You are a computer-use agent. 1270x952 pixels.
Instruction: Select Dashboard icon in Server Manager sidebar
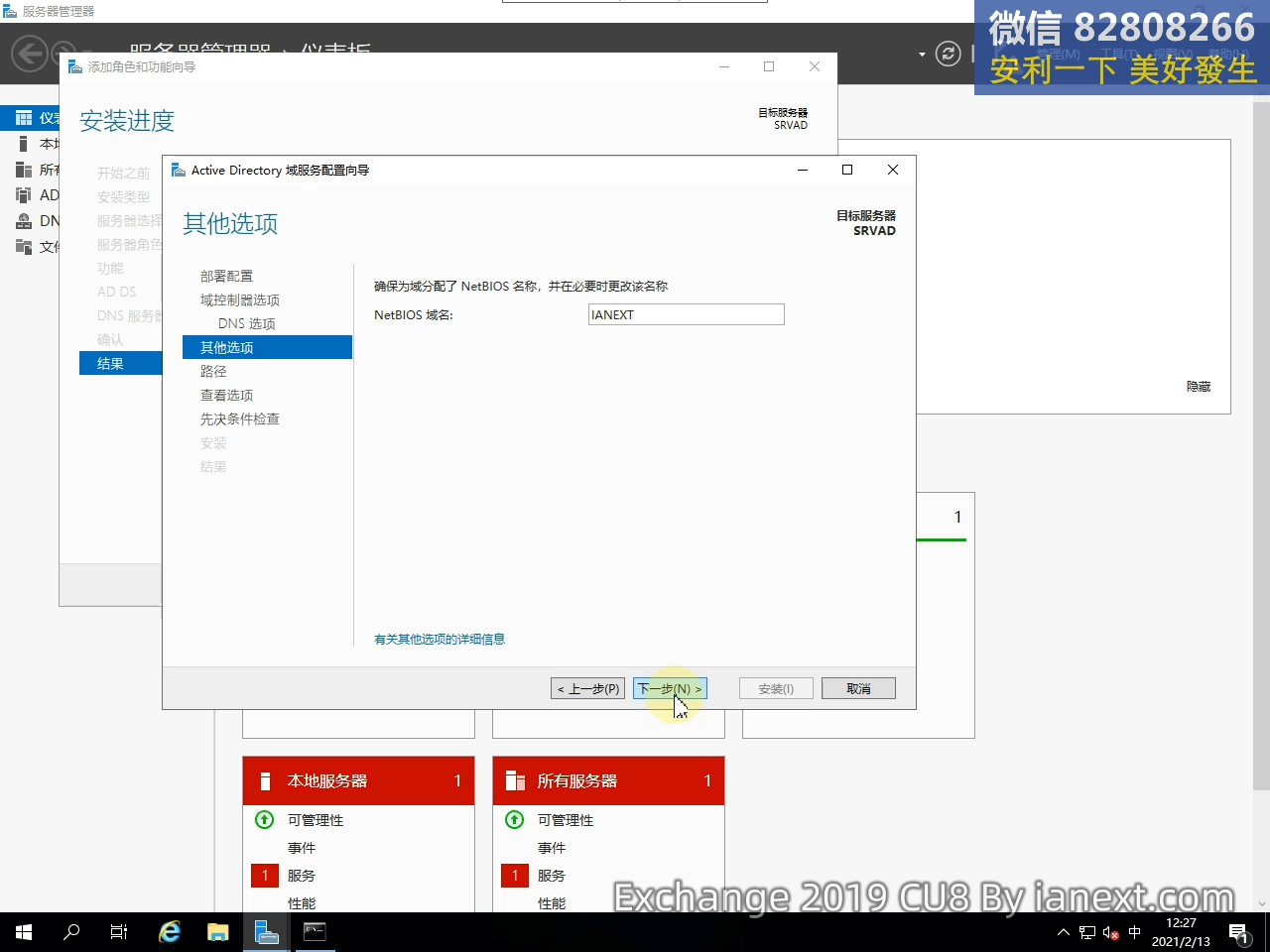(x=24, y=118)
